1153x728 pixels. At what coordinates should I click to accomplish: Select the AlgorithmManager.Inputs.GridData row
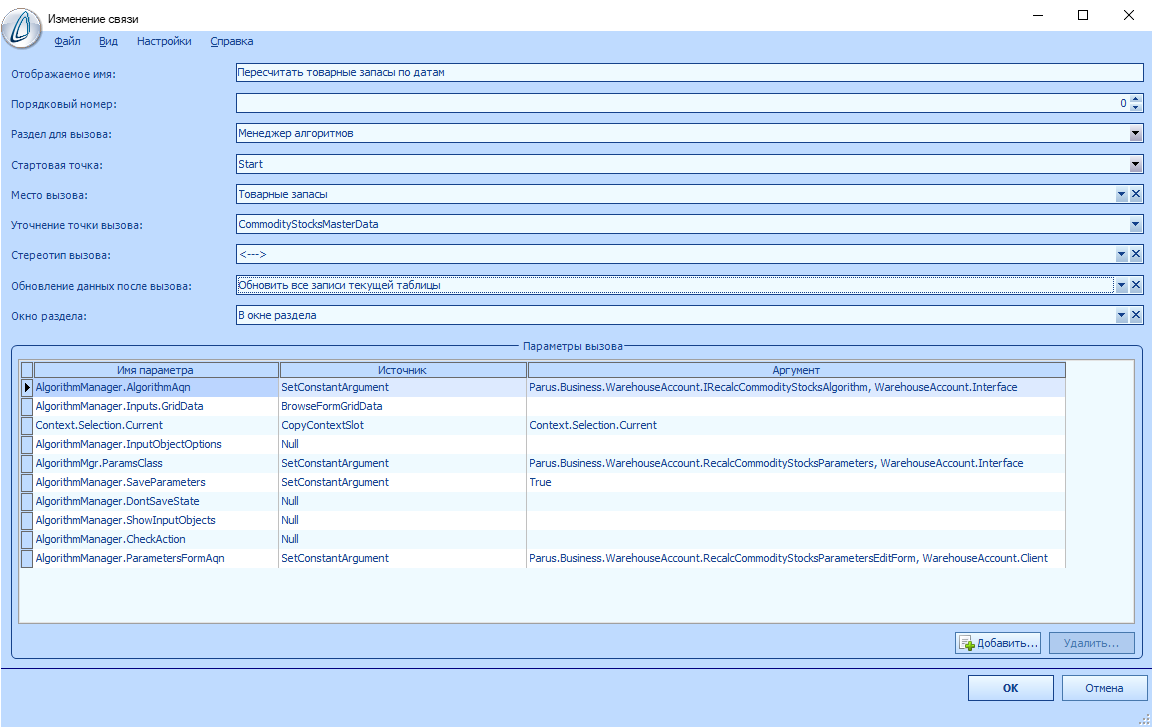click(x=543, y=406)
